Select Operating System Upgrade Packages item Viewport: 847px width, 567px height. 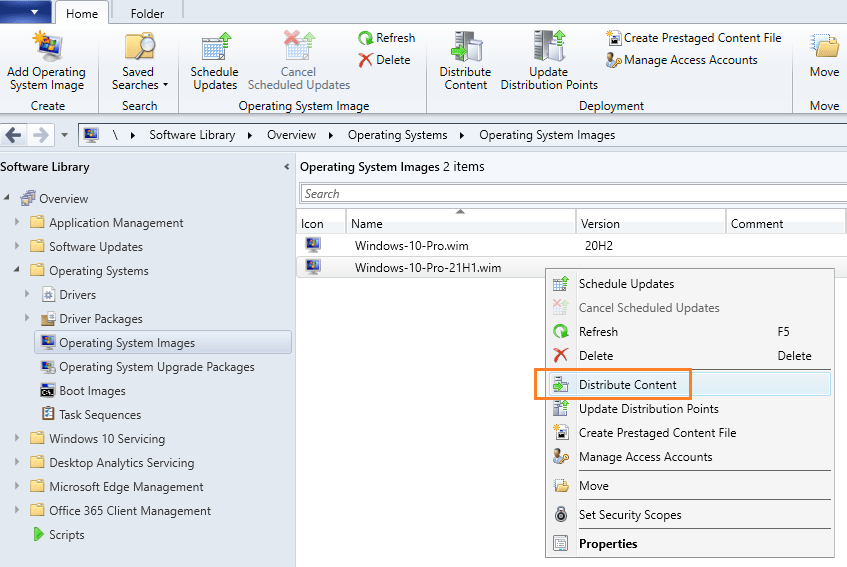[147, 367]
